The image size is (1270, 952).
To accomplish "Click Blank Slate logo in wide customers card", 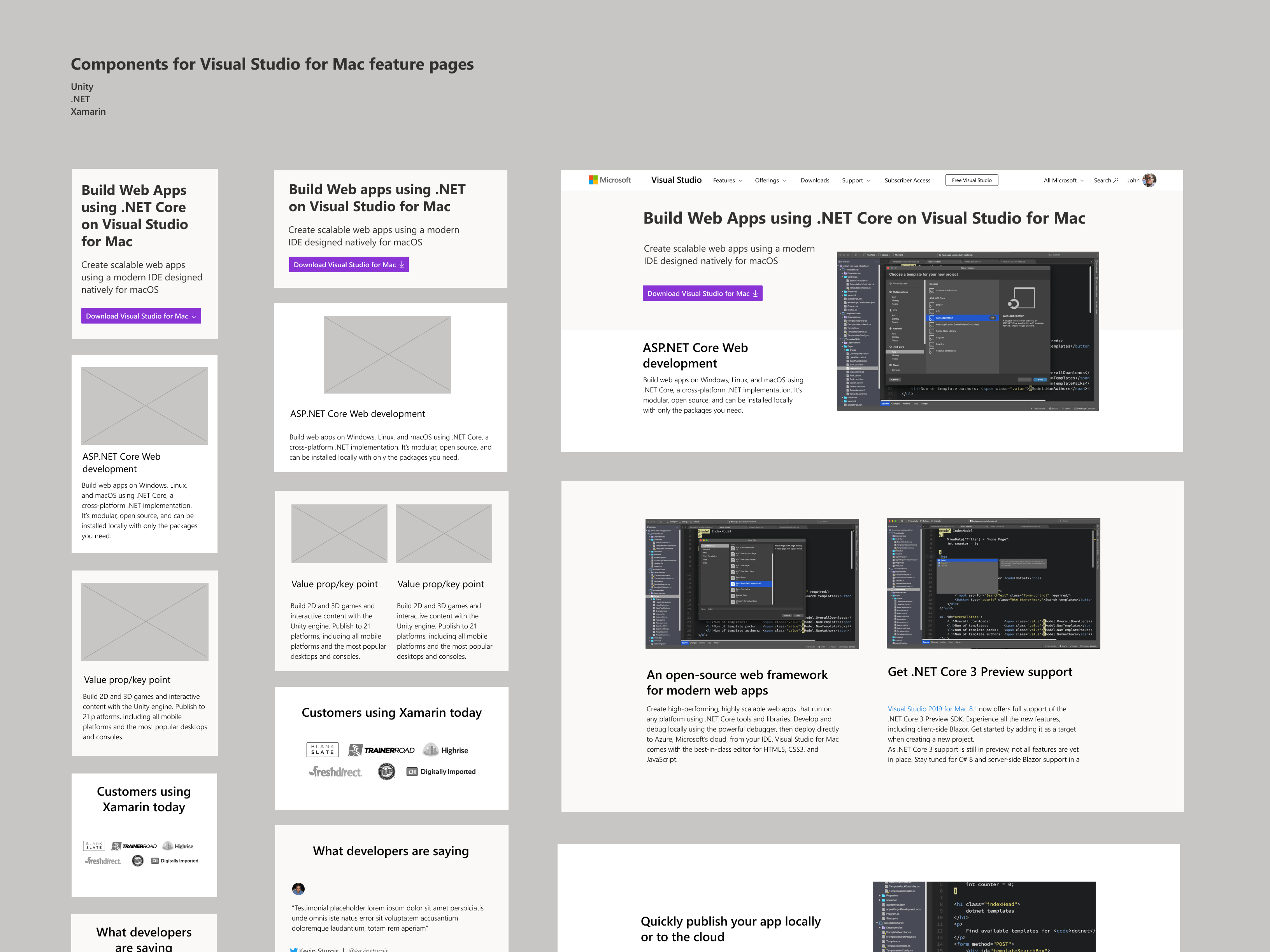I will (322, 749).
